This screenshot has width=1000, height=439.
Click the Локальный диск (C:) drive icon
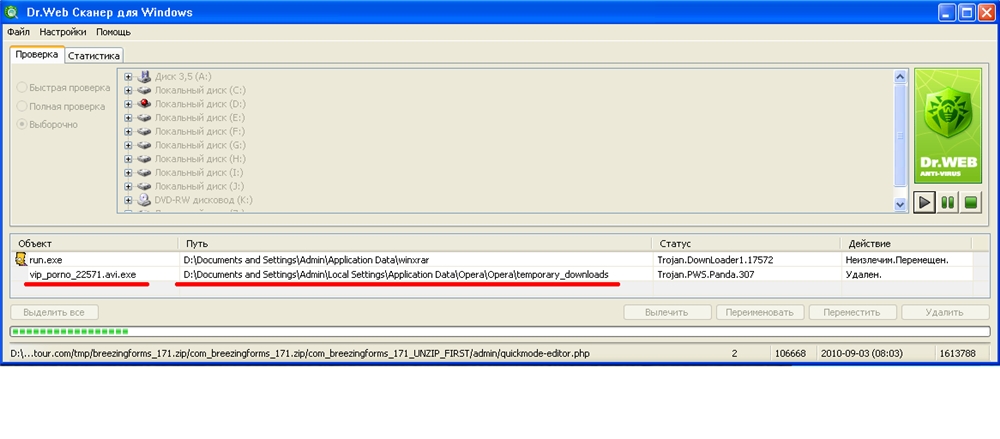click(x=144, y=90)
